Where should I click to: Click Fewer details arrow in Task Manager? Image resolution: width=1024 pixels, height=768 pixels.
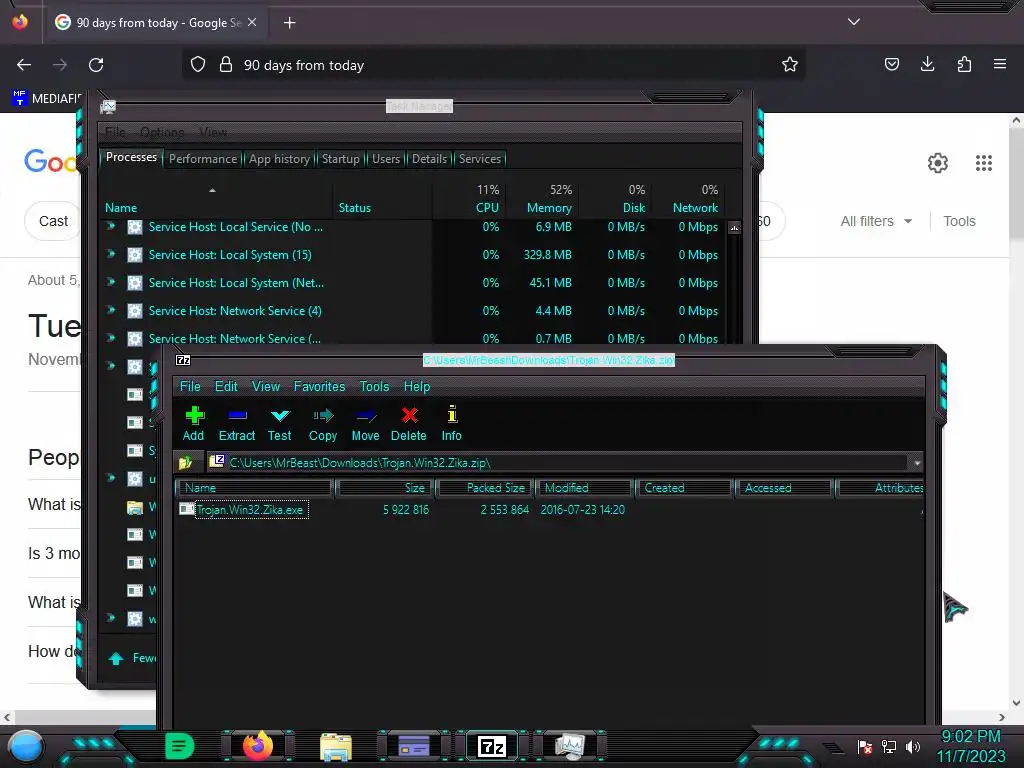coord(116,658)
